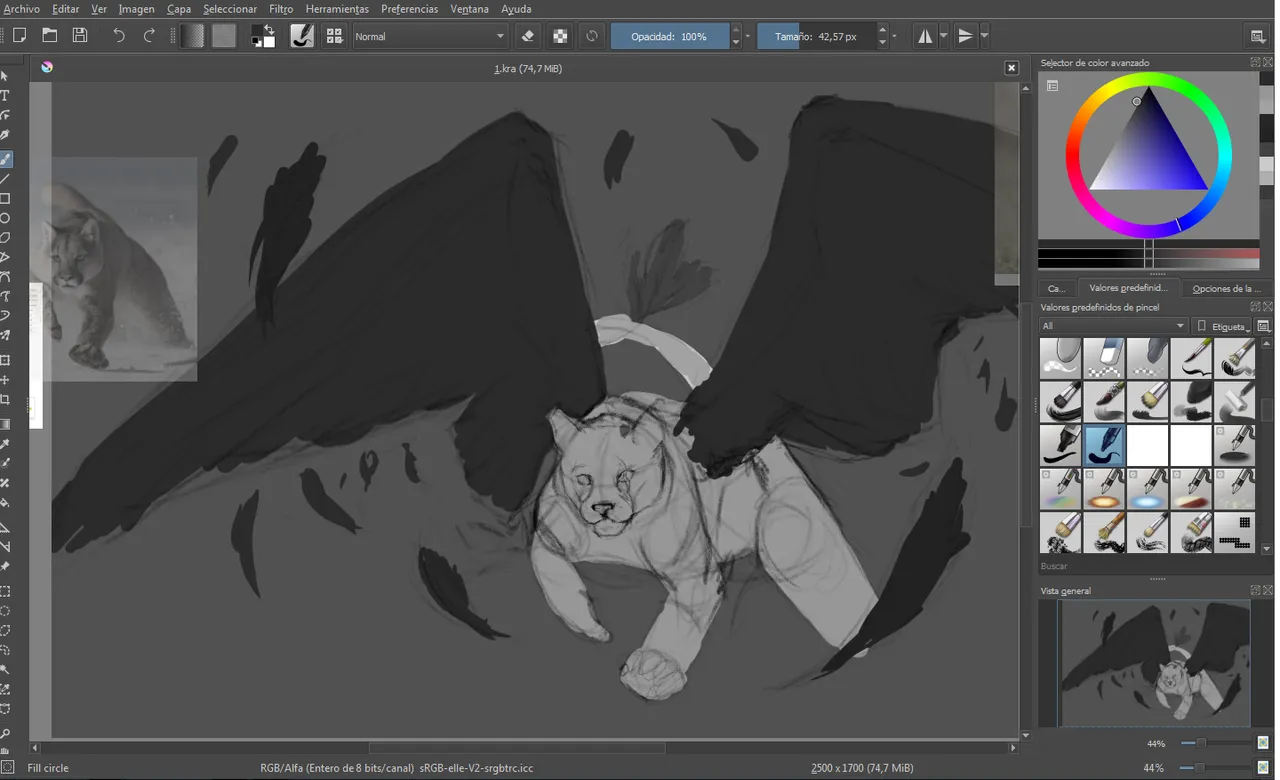1280x780 pixels.
Task: Float the Selector de color avanzado docker
Action: (x=1256, y=62)
